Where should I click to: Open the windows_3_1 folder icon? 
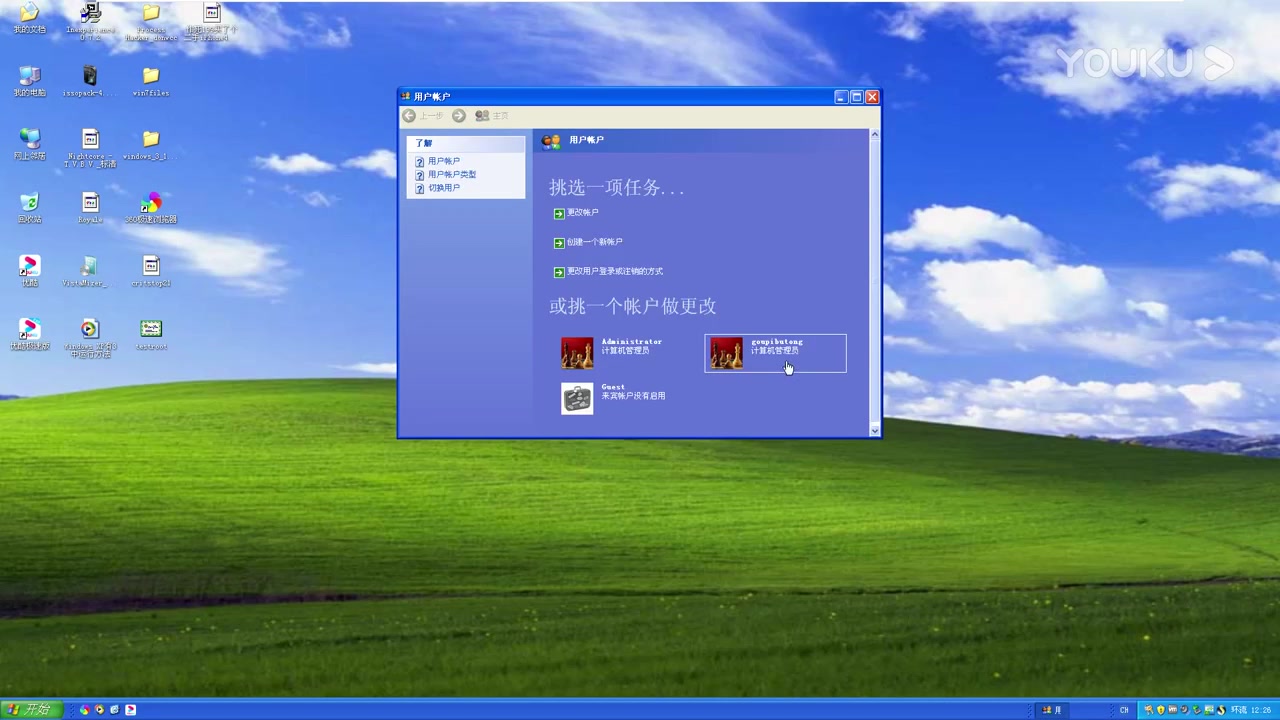click(x=151, y=144)
